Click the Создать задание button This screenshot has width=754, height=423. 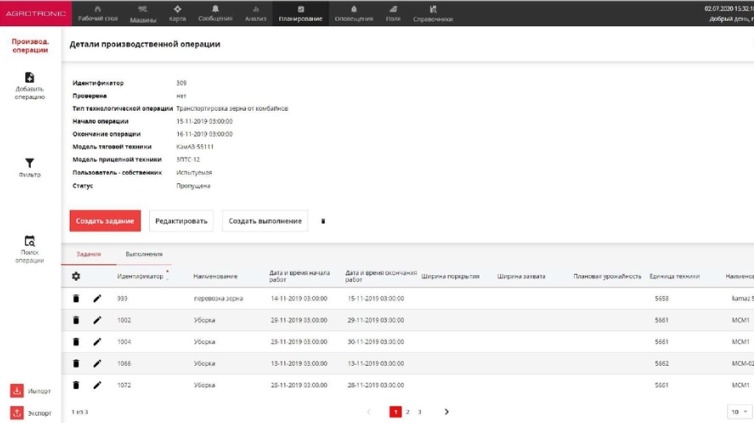(105, 221)
